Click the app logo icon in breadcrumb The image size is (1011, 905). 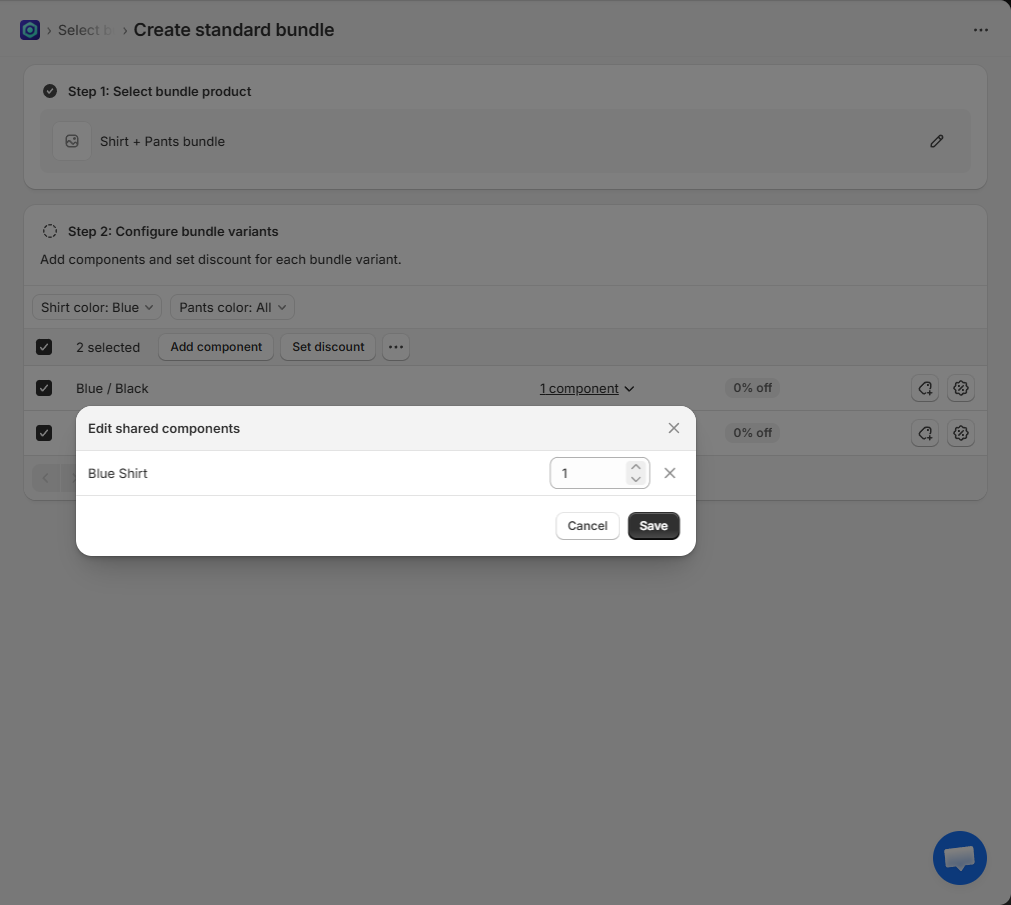(x=30, y=30)
